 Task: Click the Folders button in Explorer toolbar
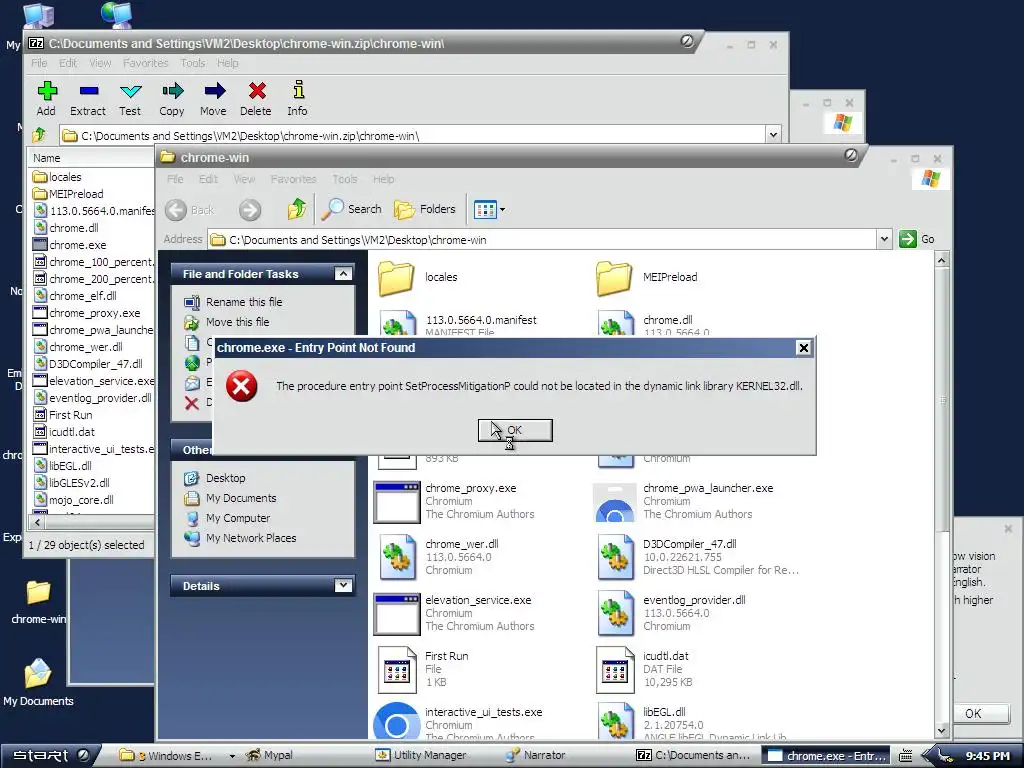pos(424,209)
